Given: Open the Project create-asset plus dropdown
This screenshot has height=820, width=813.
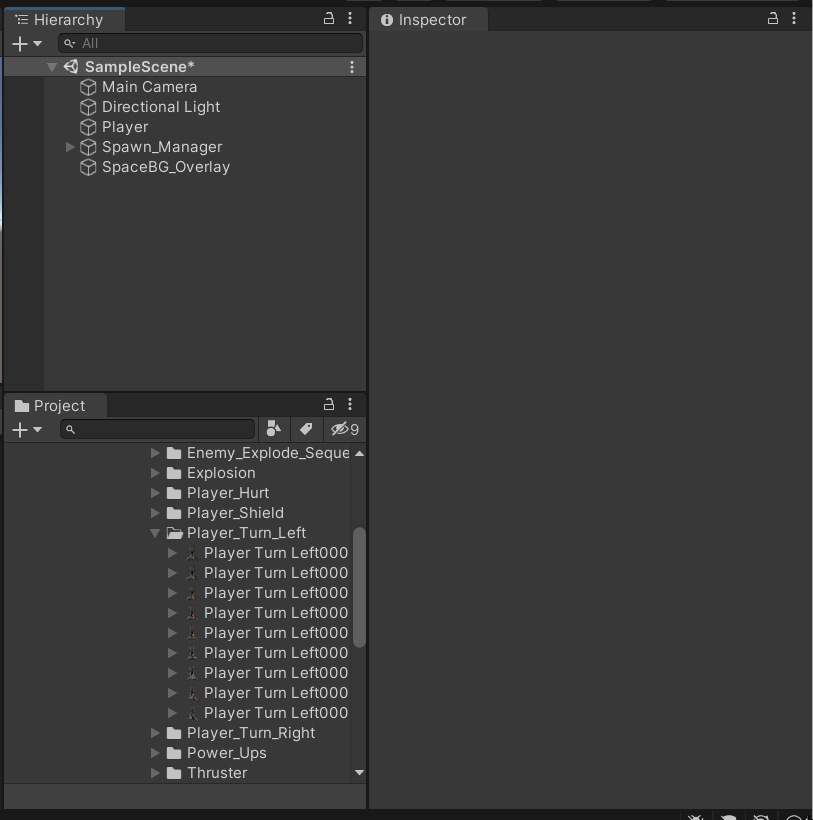Looking at the screenshot, I should (x=27, y=429).
